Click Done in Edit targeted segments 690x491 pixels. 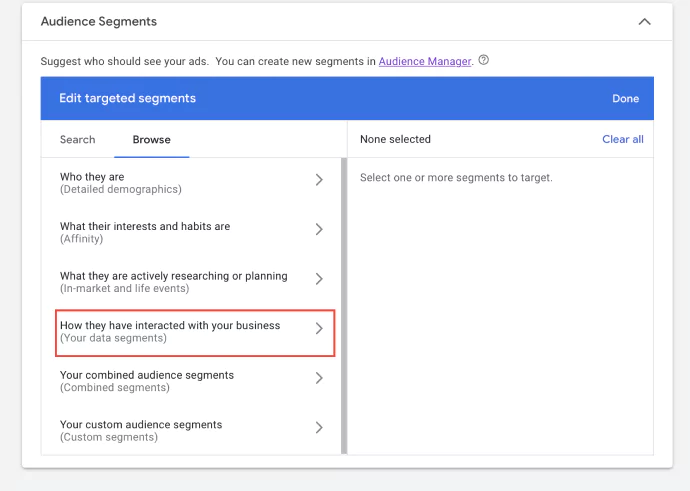[x=625, y=99]
